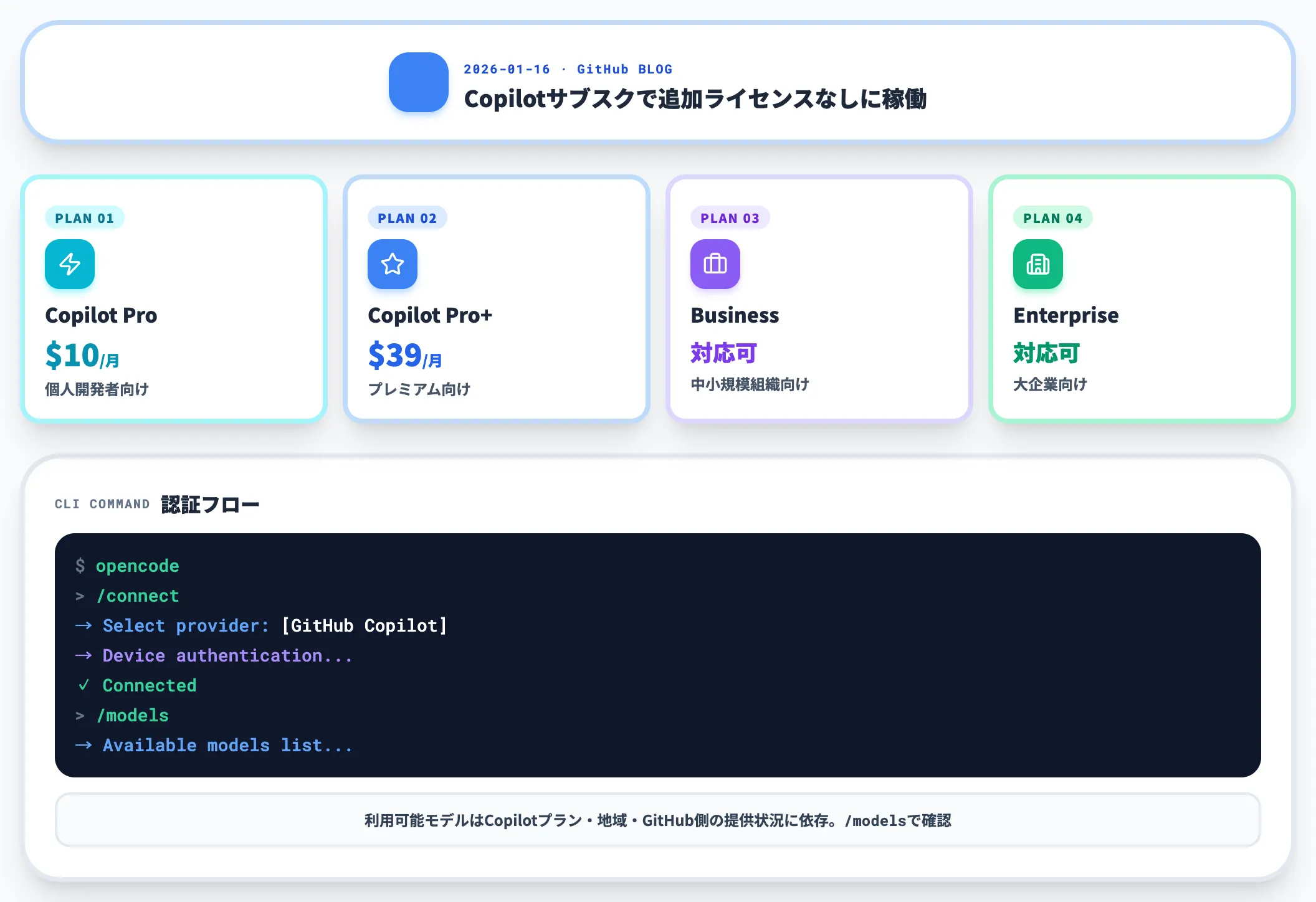Click the opencode command line
The image size is (1316, 902).
point(137,566)
